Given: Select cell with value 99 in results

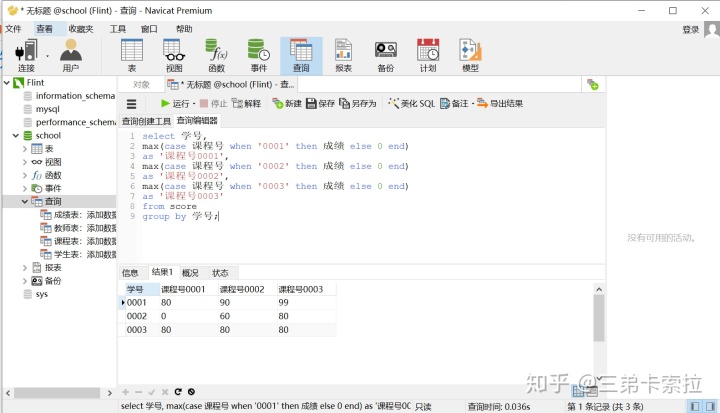Looking at the screenshot, I should [x=283, y=303].
